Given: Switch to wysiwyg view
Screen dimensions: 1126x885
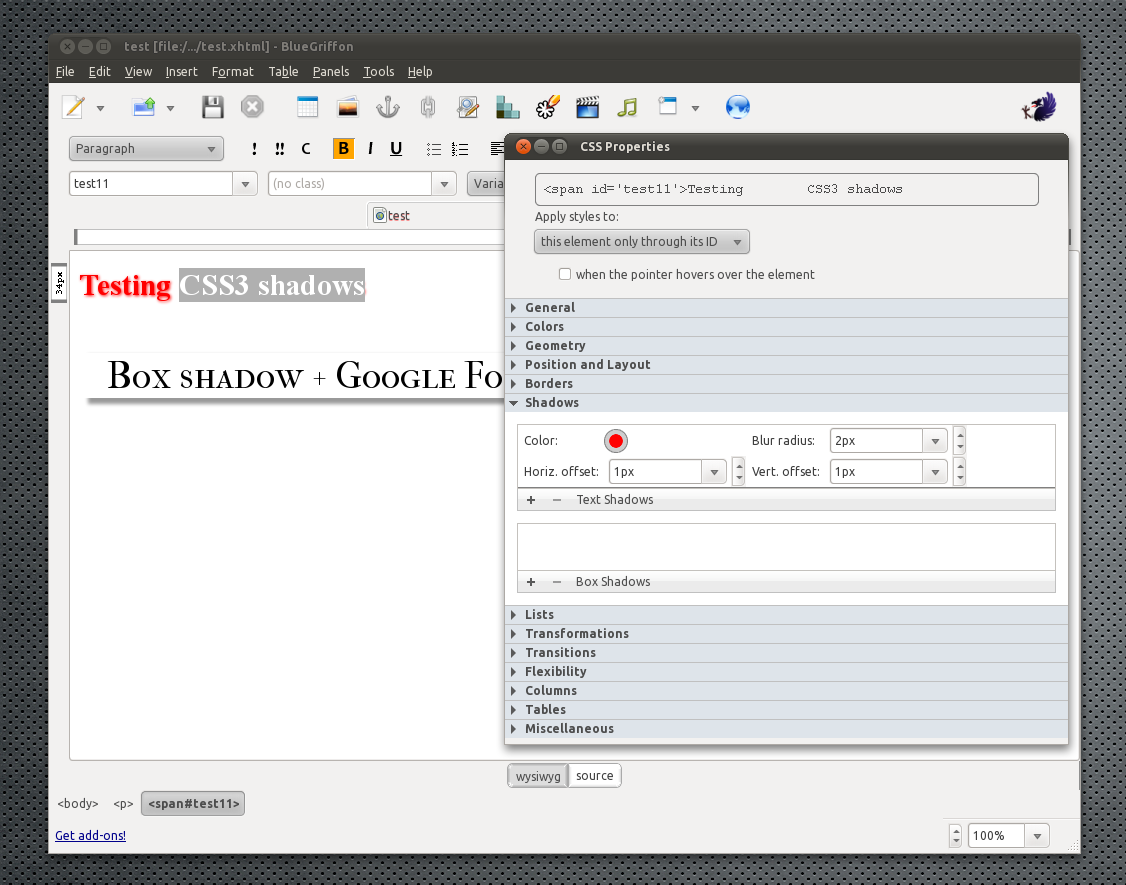Looking at the screenshot, I should pos(538,776).
